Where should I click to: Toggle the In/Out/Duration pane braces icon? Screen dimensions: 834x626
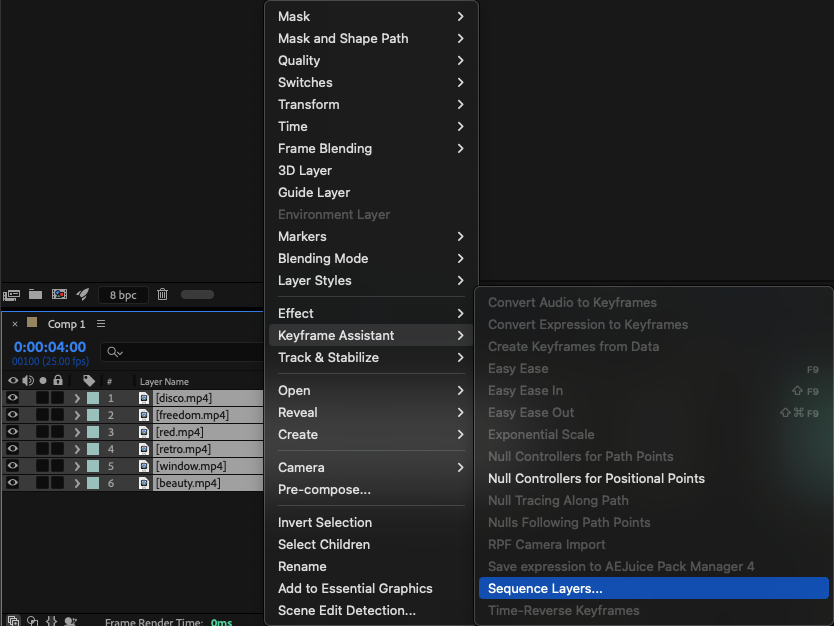(51, 621)
